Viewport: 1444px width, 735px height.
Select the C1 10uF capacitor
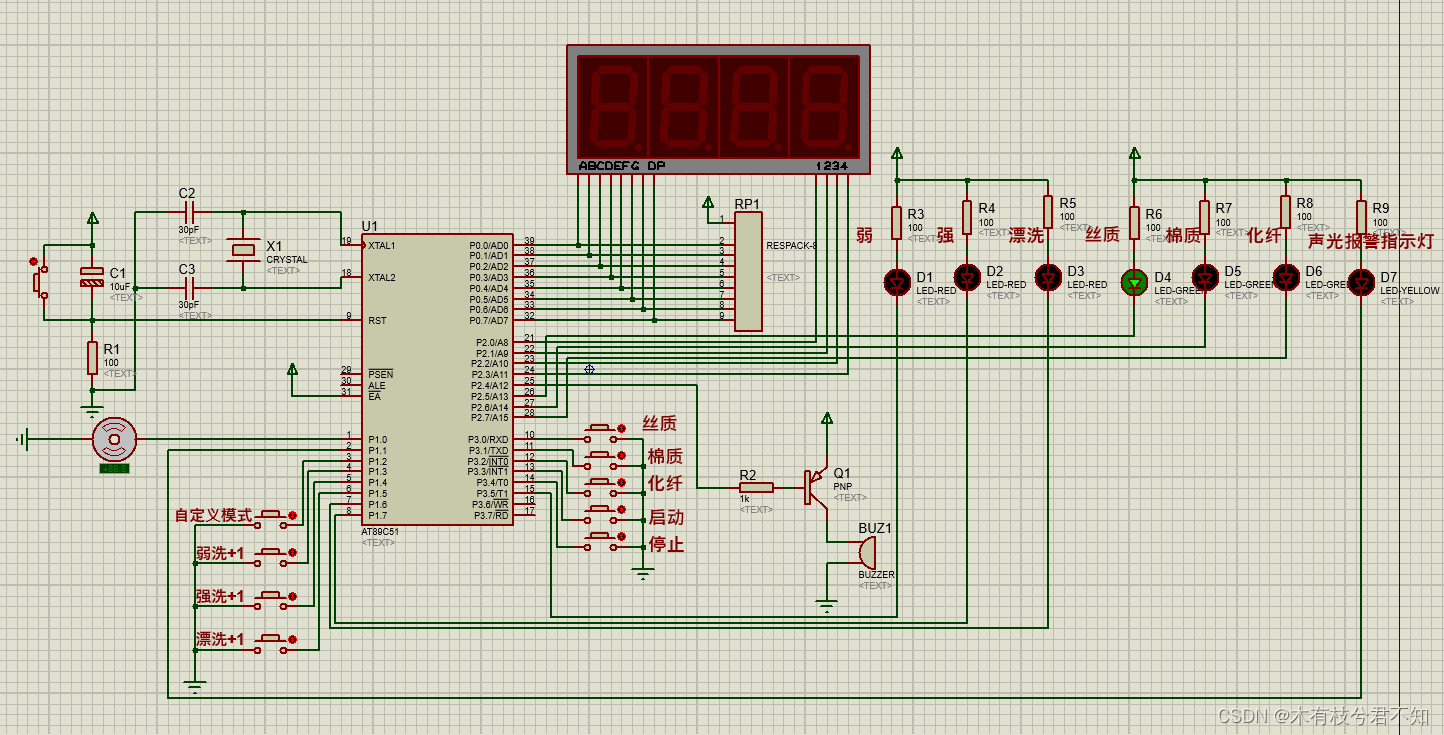point(92,277)
